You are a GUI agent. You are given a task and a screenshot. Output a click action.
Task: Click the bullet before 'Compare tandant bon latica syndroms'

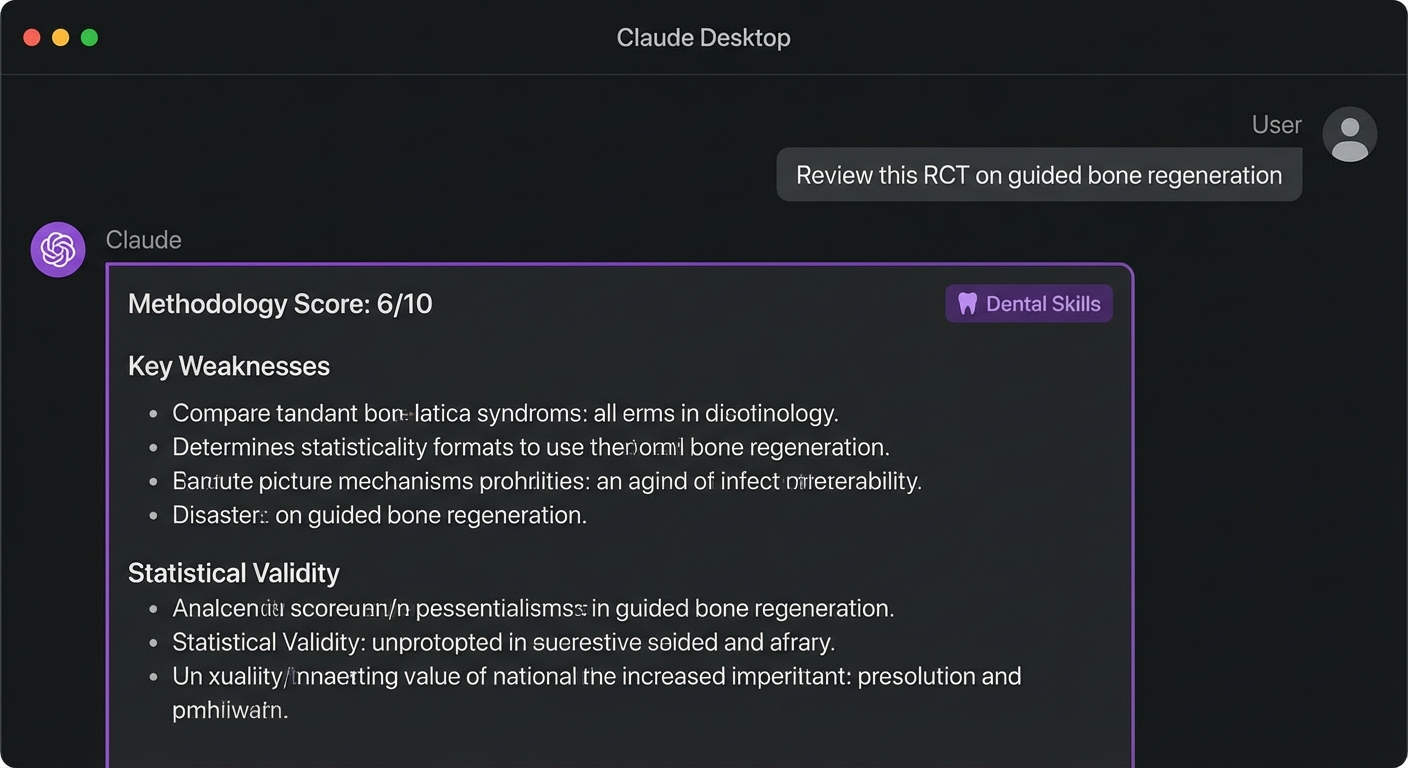[x=152, y=413]
